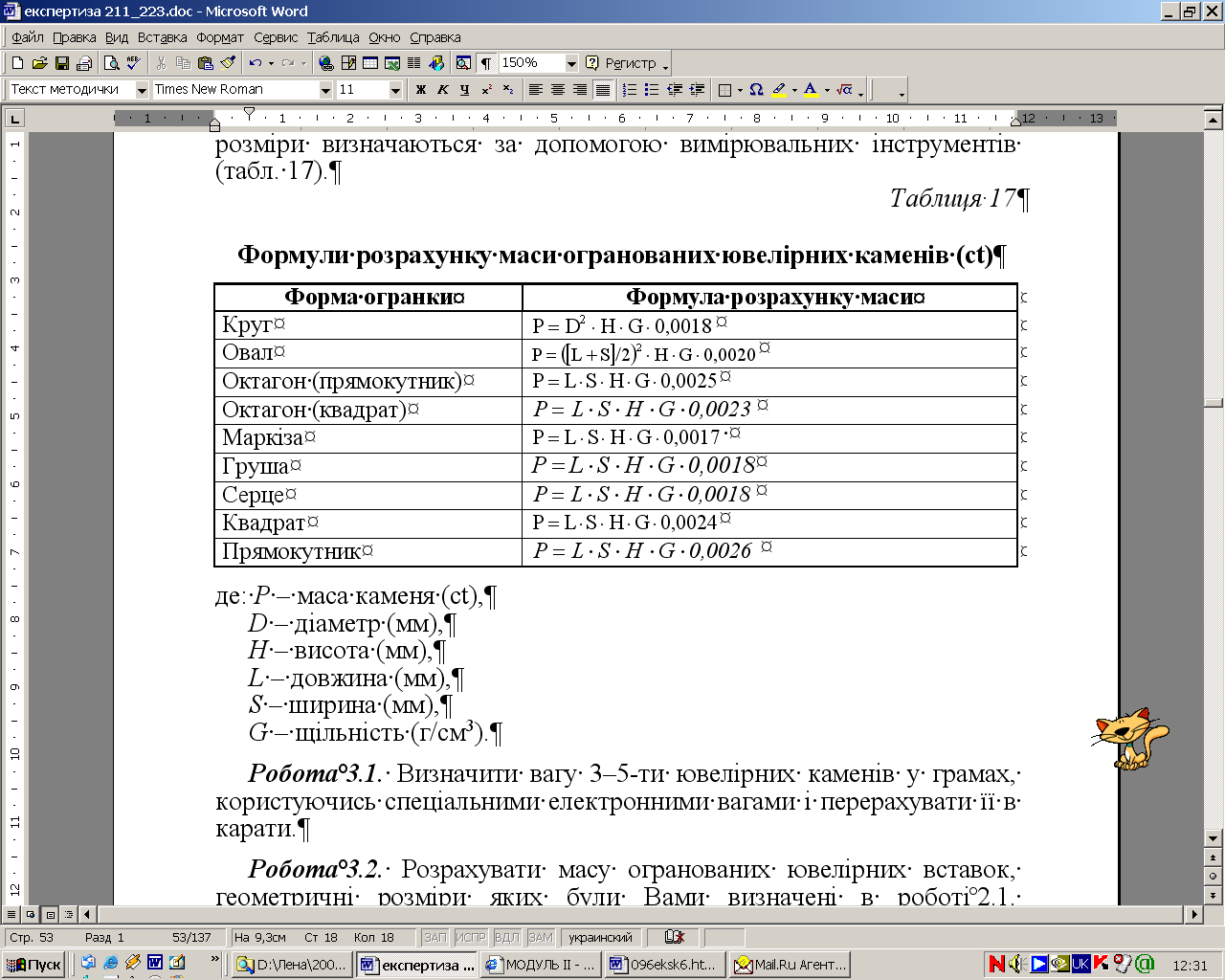1225x980 pixels.
Task: Undo the last action
Action: click(x=255, y=63)
